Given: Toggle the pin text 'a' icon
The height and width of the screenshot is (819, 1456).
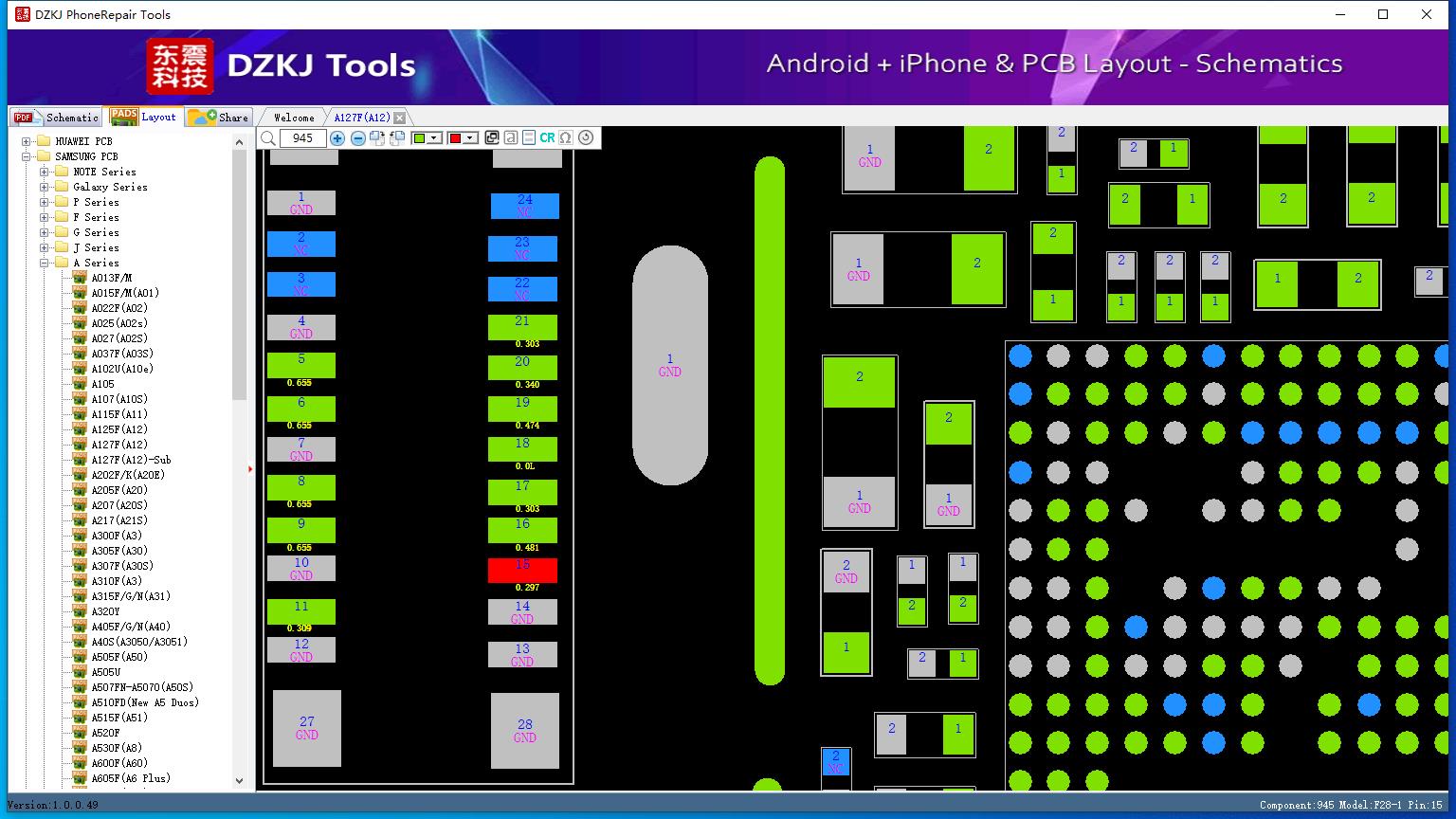Looking at the screenshot, I should pyautogui.click(x=510, y=137).
